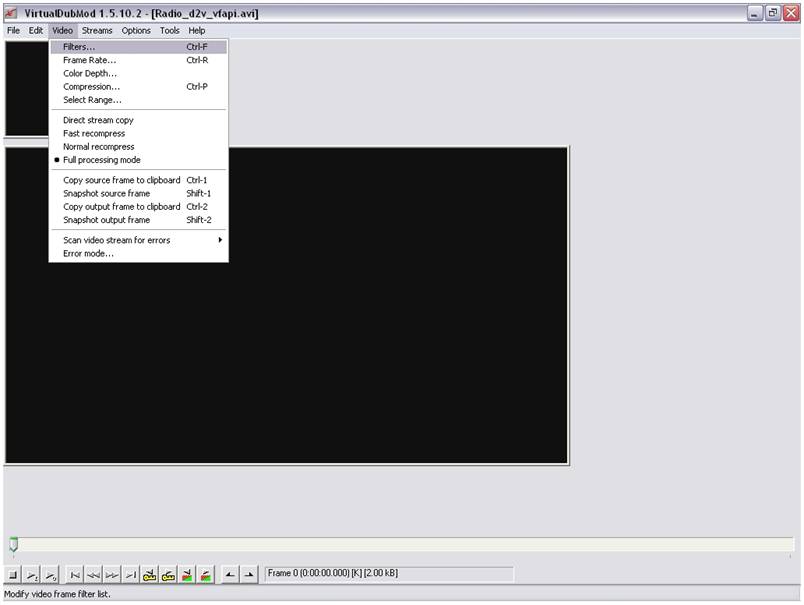804x605 pixels.
Task: Click the timeline position slider thumb
Action: coord(14,544)
